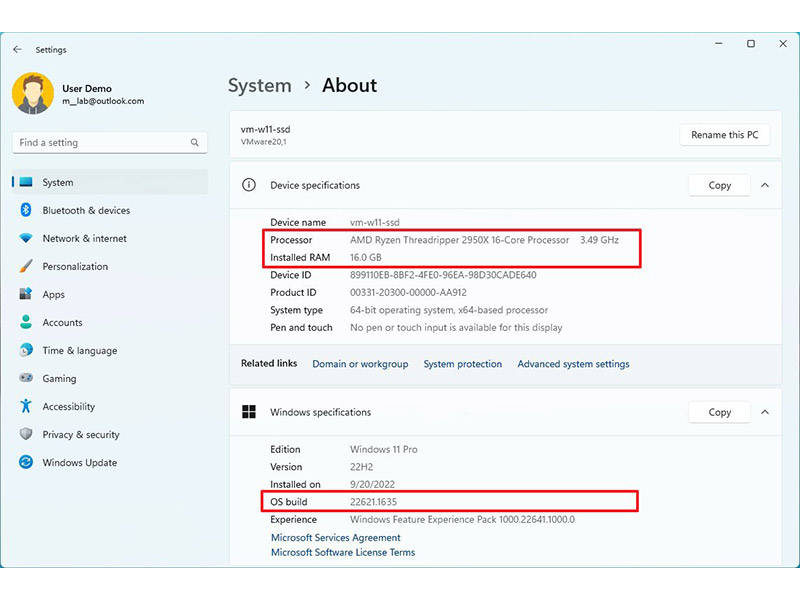Copy the Windows specifications
Image resolution: width=800 pixels, height=600 pixels.
click(x=719, y=412)
